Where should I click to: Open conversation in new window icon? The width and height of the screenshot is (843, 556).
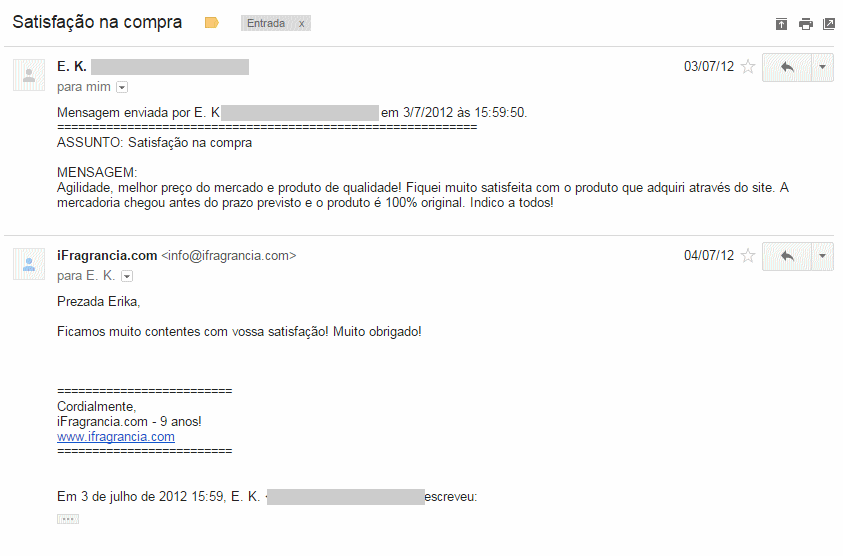(x=828, y=24)
